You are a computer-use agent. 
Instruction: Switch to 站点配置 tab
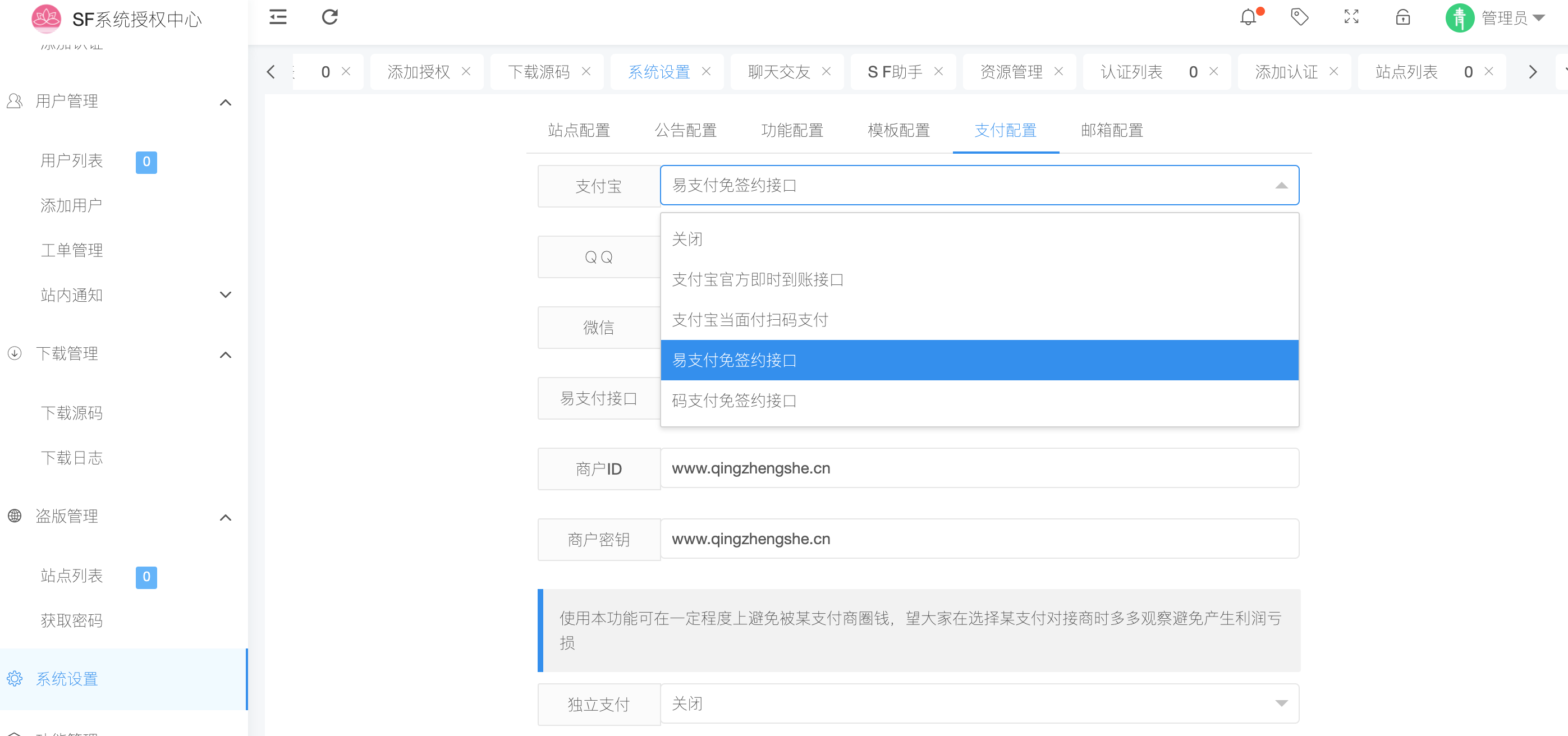click(579, 130)
